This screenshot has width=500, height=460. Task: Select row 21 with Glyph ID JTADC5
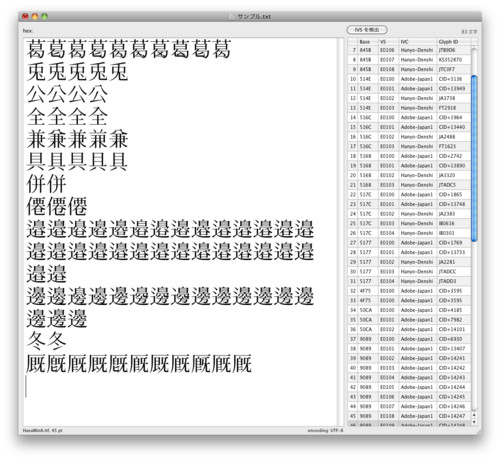point(409,185)
